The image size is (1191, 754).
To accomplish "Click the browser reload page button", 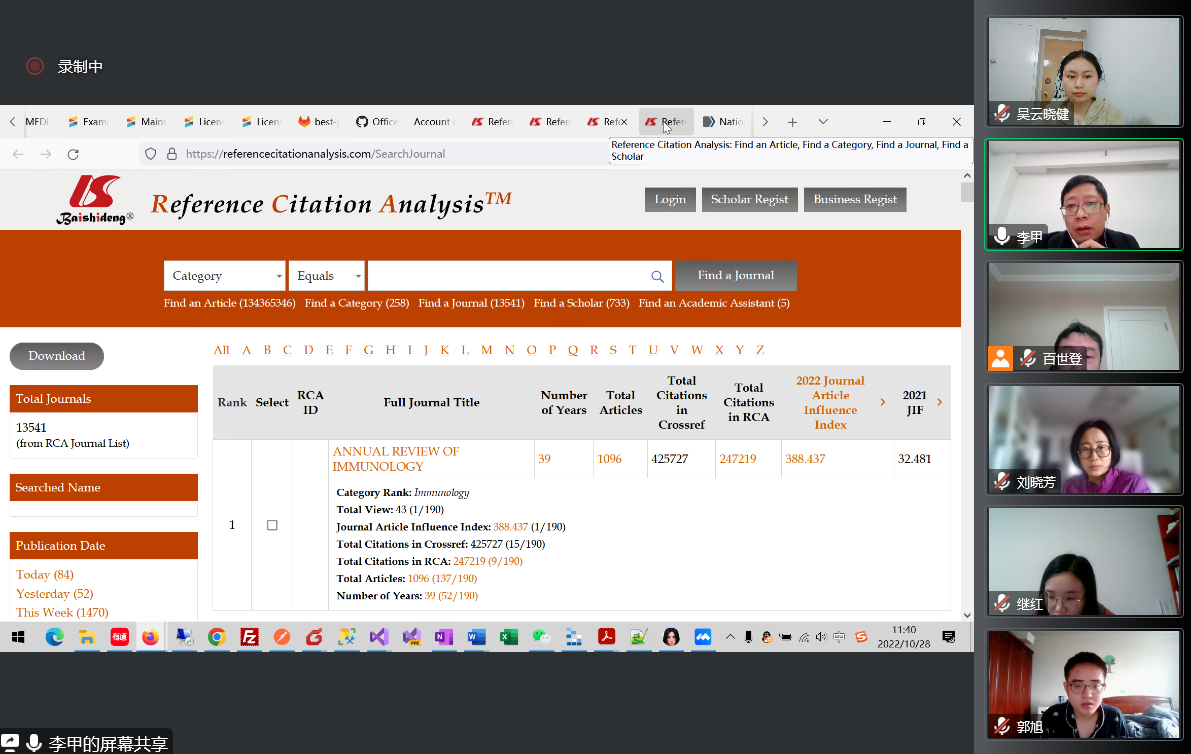I will coord(72,154).
